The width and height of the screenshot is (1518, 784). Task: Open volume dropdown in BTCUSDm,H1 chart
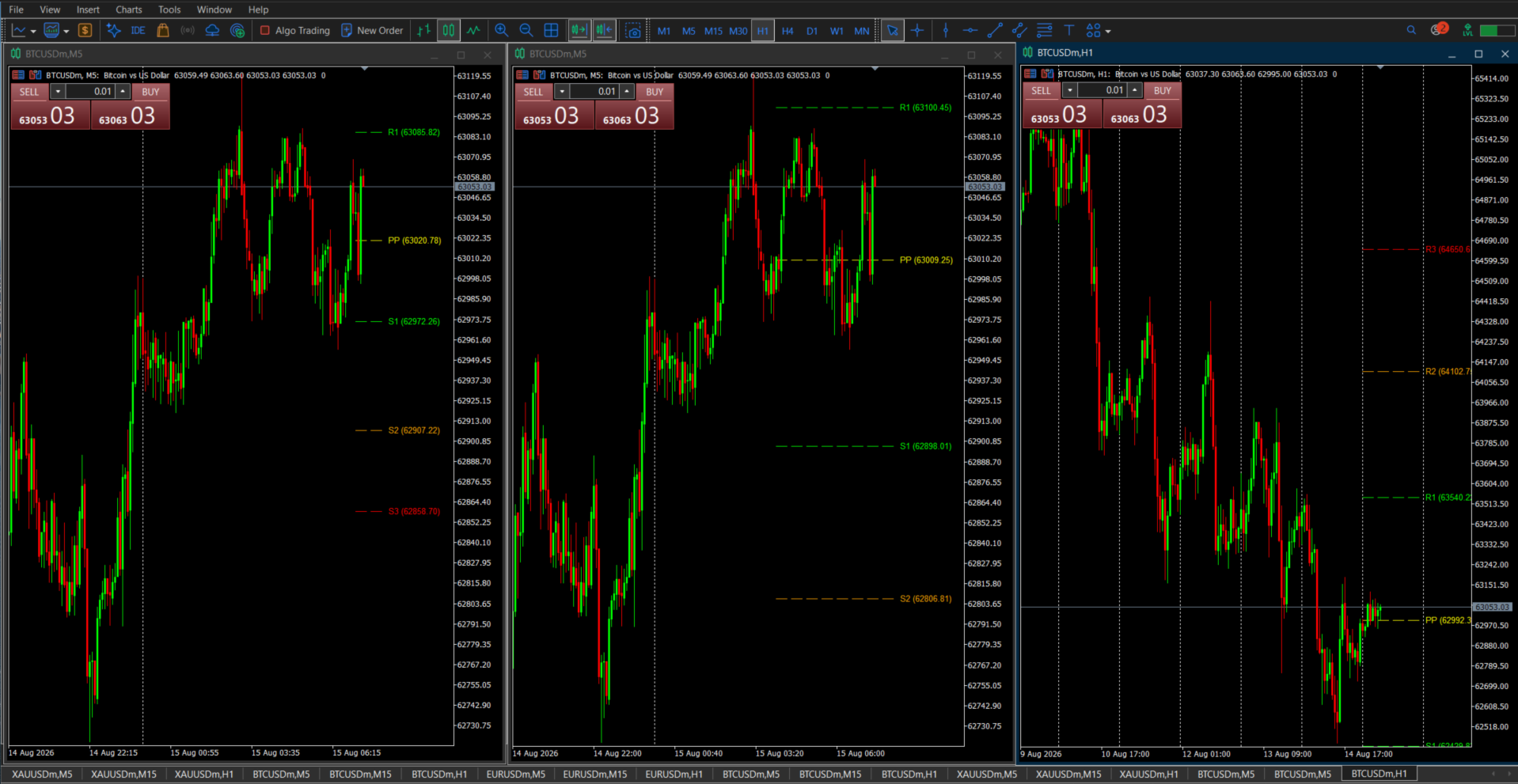(1070, 90)
